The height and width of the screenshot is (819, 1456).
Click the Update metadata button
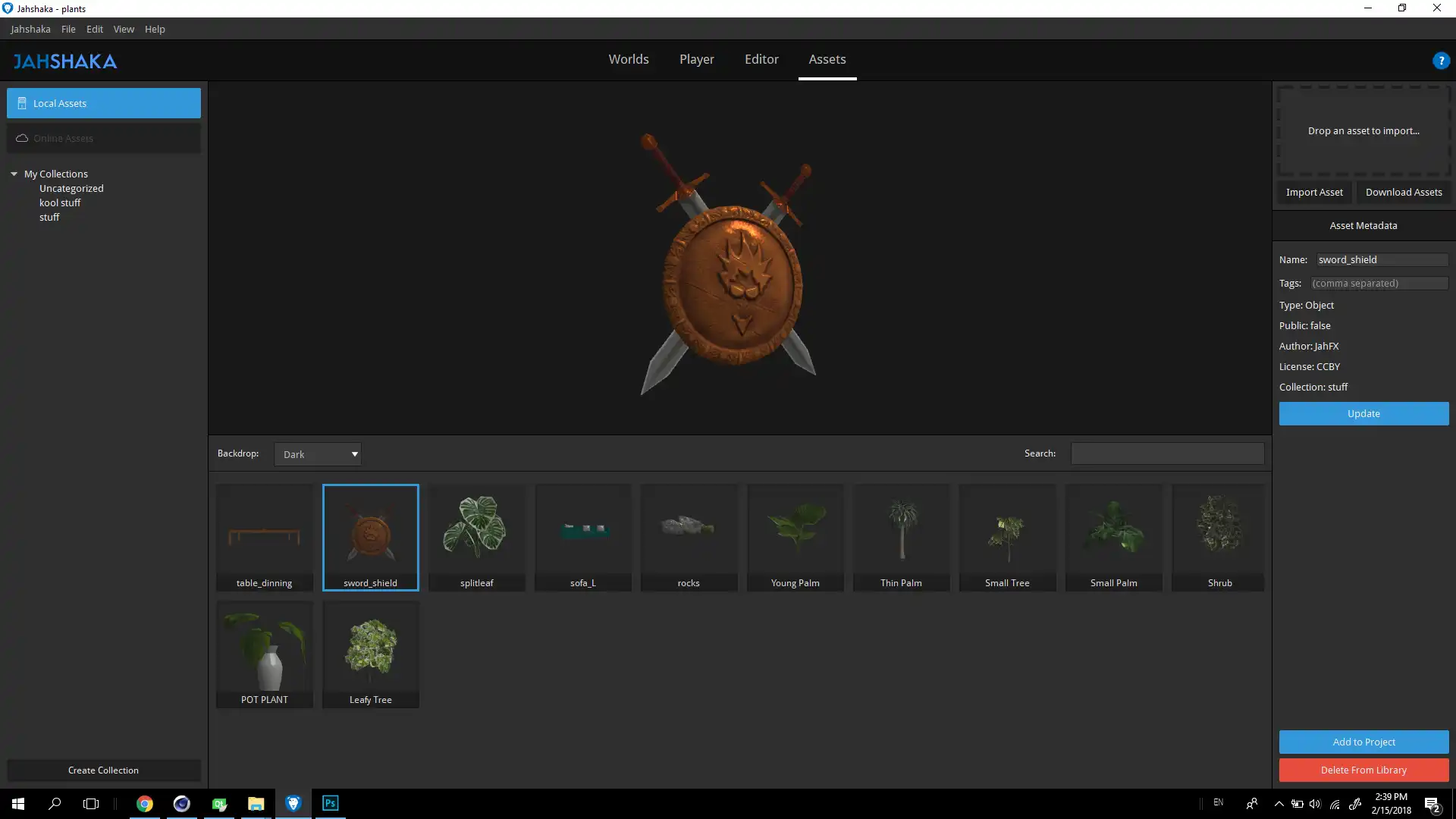pyautogui.click(x=1363, y=413)
